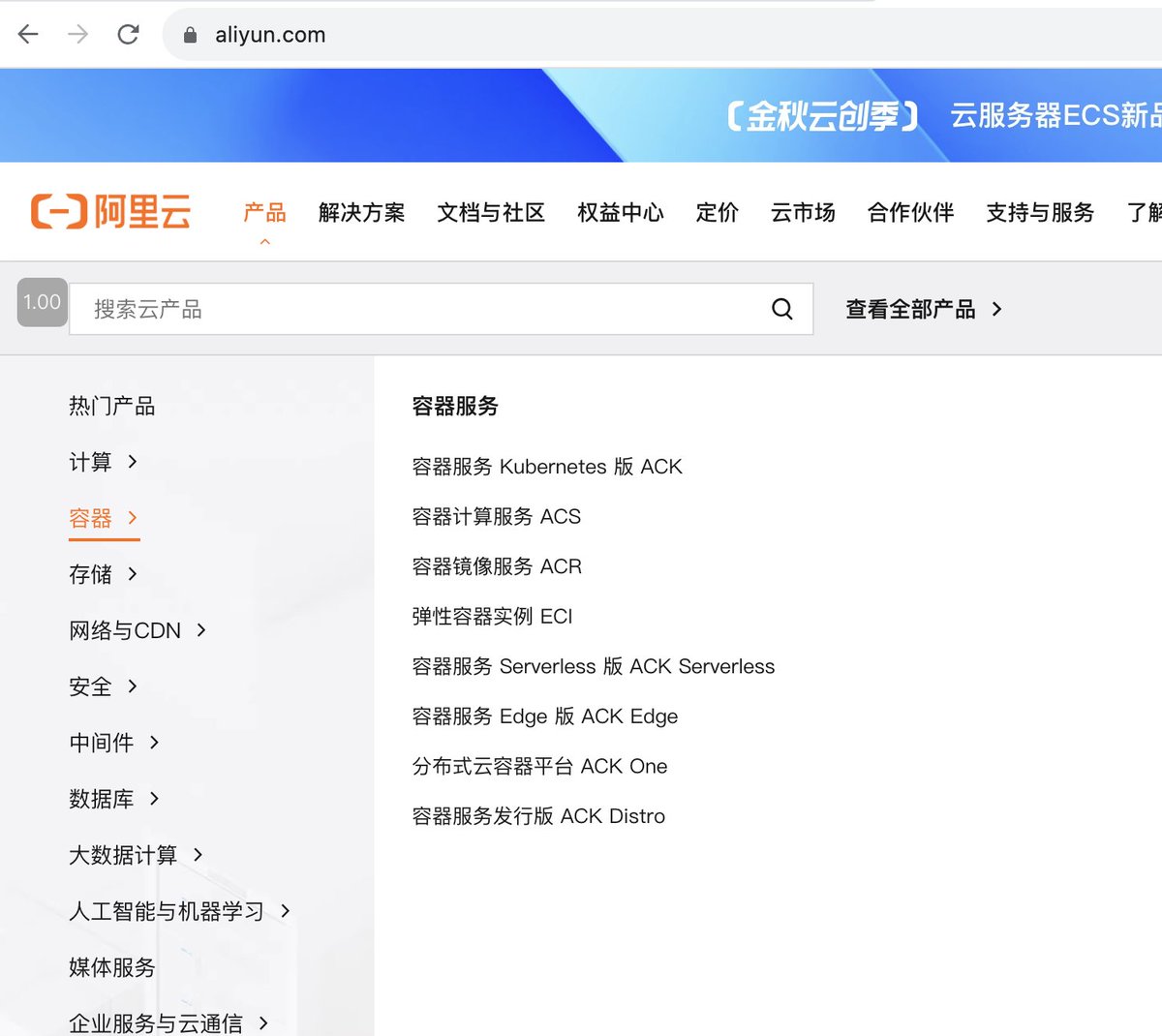Click the browser forward arrow
The height and width of the screenshot is (1036, 1162).
click(x=77, y=33)
